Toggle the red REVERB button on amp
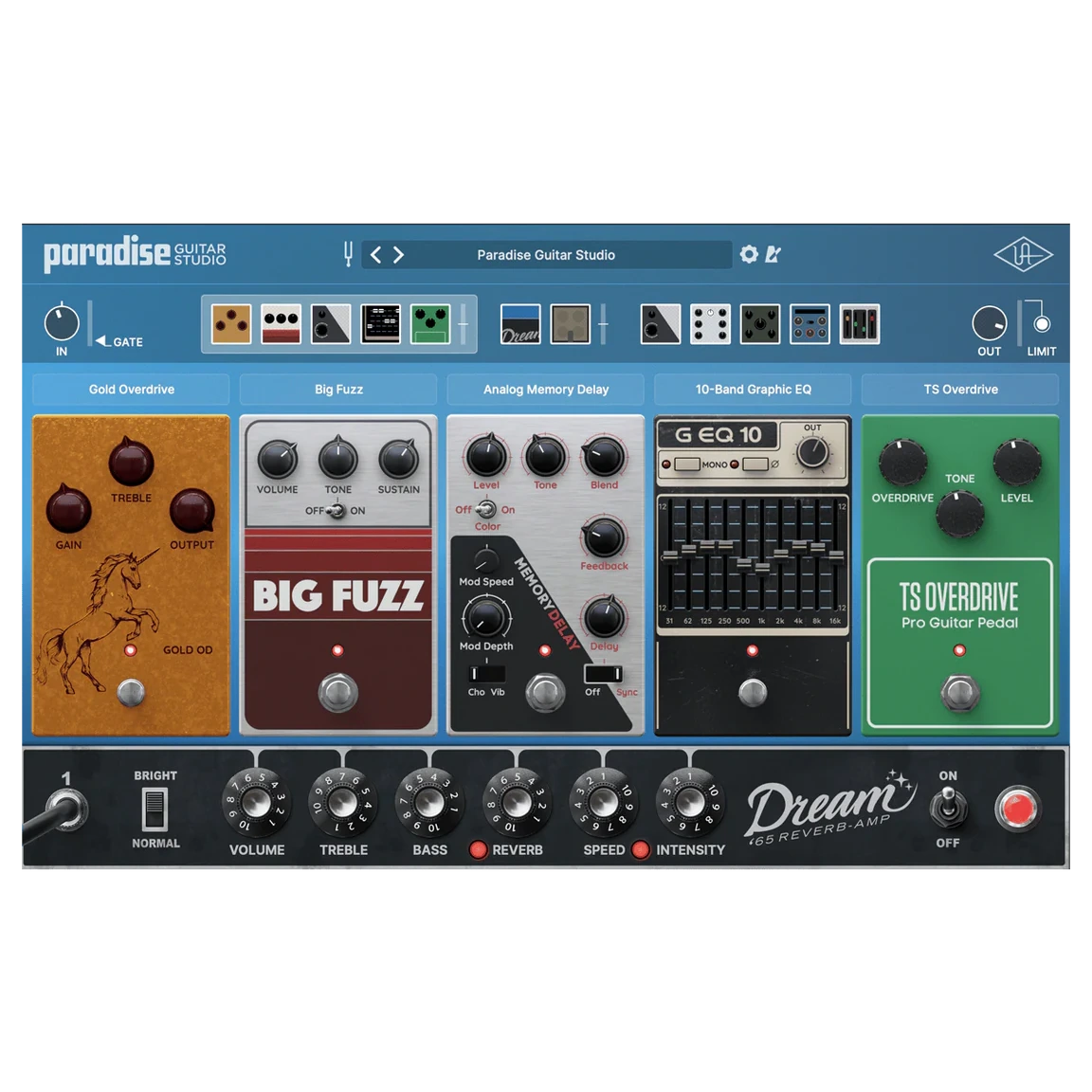The height and width of the screenshot is (1092, 1092). pos(478,849)
